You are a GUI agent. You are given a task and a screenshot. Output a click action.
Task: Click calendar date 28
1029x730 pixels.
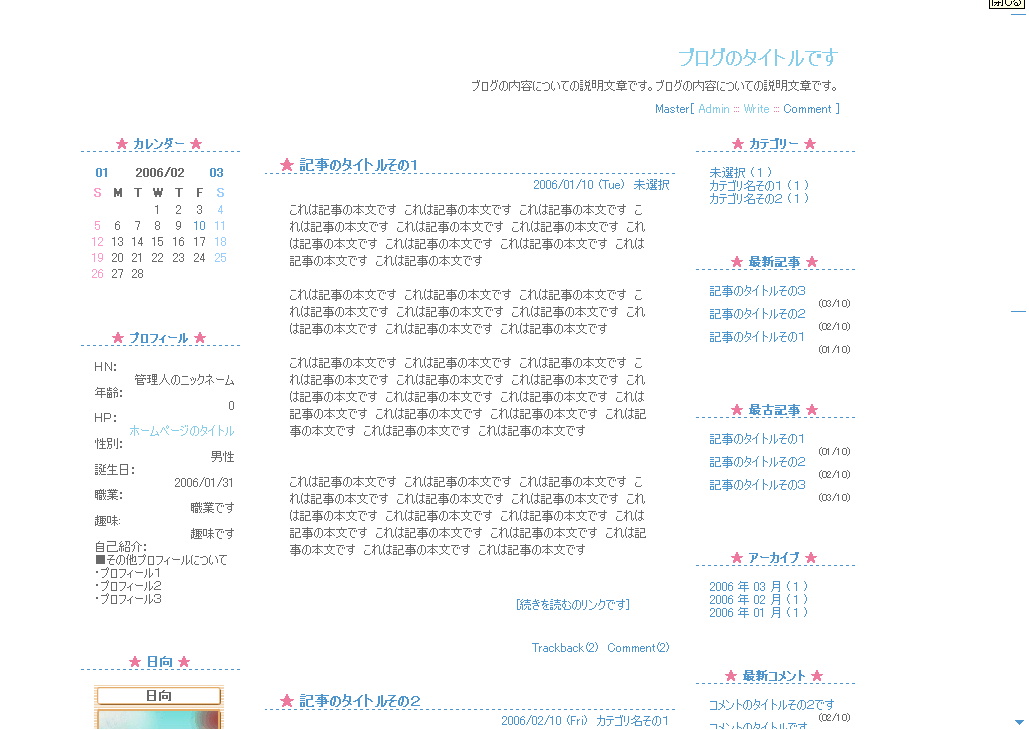pos(137,274)
